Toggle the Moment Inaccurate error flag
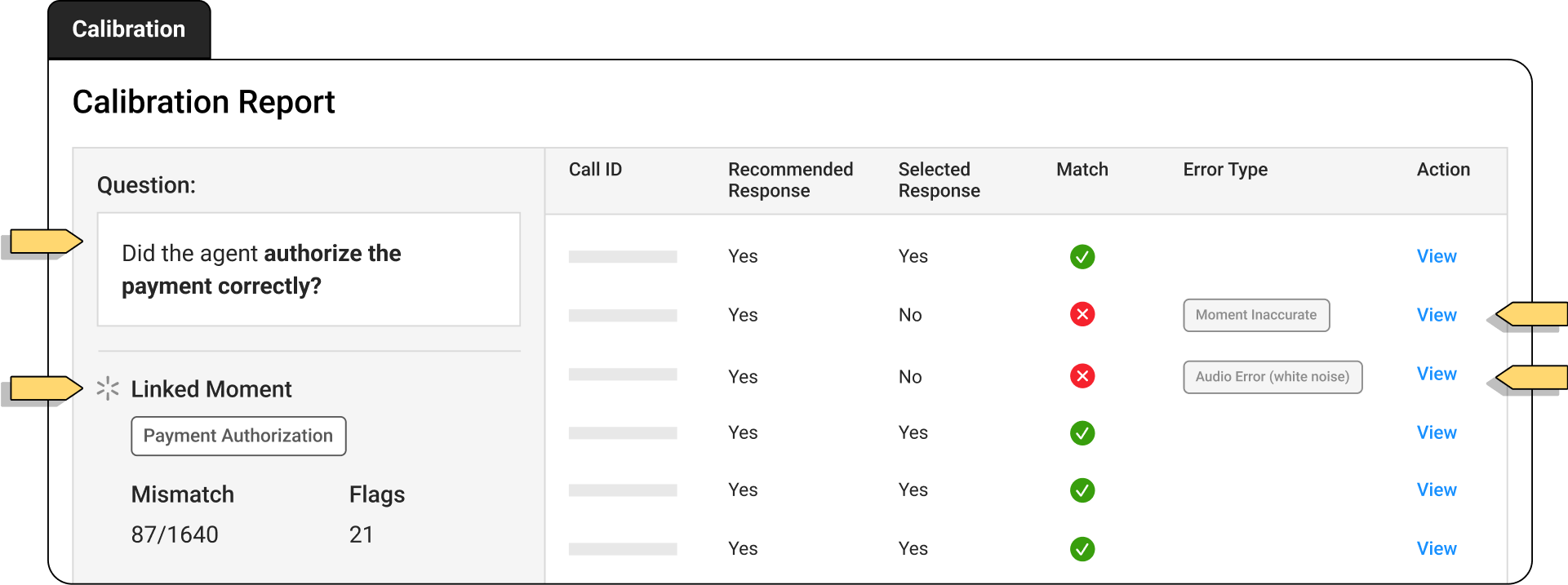Screen dimensions: 1568x585 coord(1255,315)
